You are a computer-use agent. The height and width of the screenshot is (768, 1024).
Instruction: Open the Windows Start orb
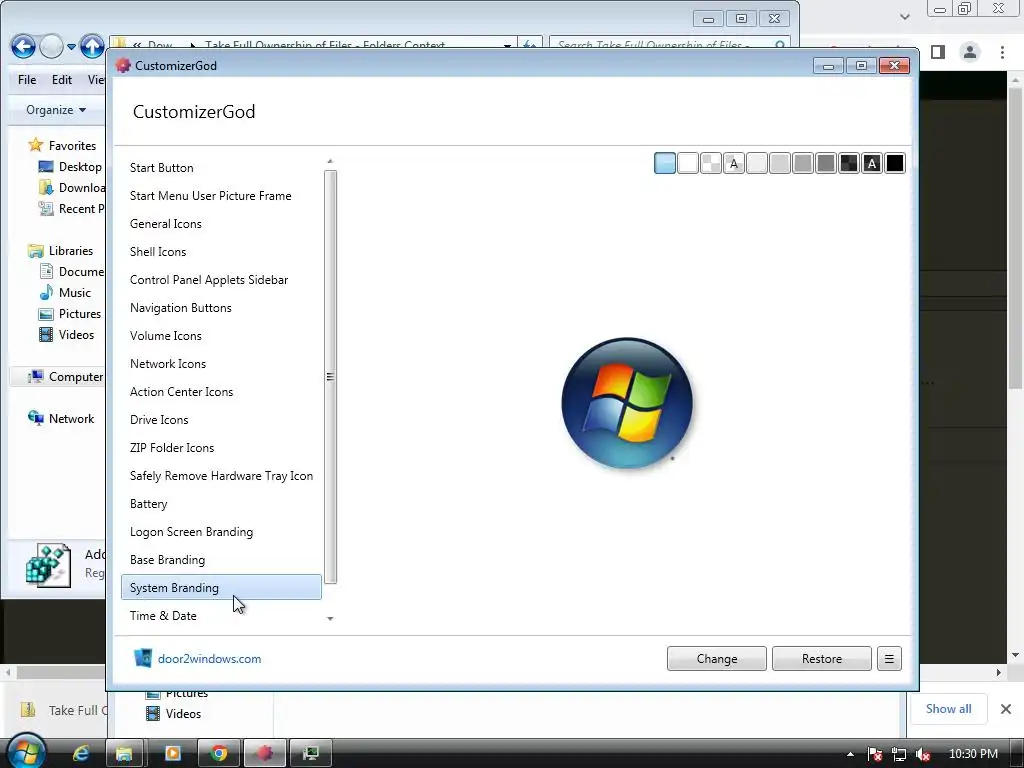[27, 752]
